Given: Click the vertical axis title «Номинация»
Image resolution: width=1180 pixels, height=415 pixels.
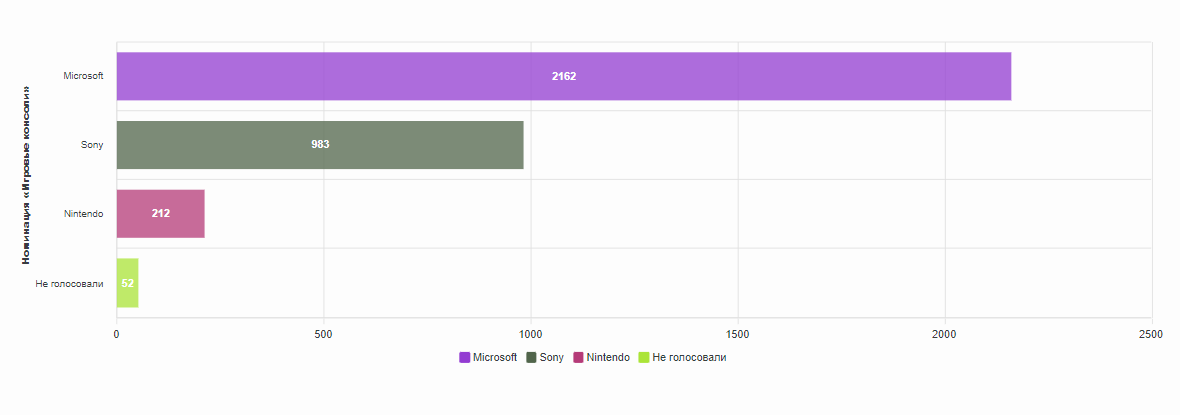Looking at the screenshot, I should pos(27,176).
